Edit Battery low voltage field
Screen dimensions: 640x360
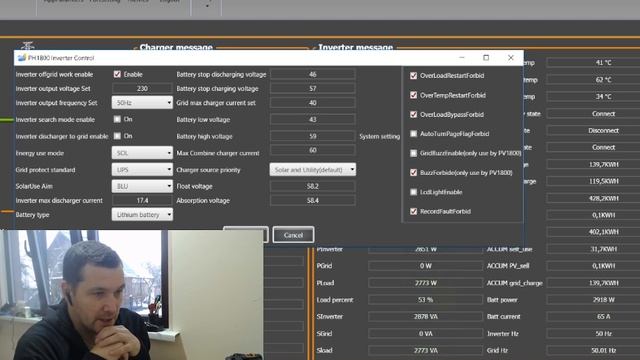313,120
